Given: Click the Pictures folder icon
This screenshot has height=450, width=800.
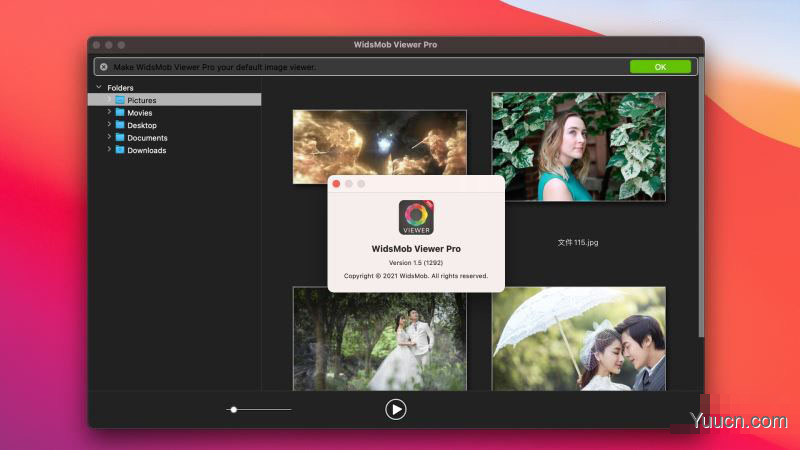Looking at the screenshot, I should coord(120,100).
